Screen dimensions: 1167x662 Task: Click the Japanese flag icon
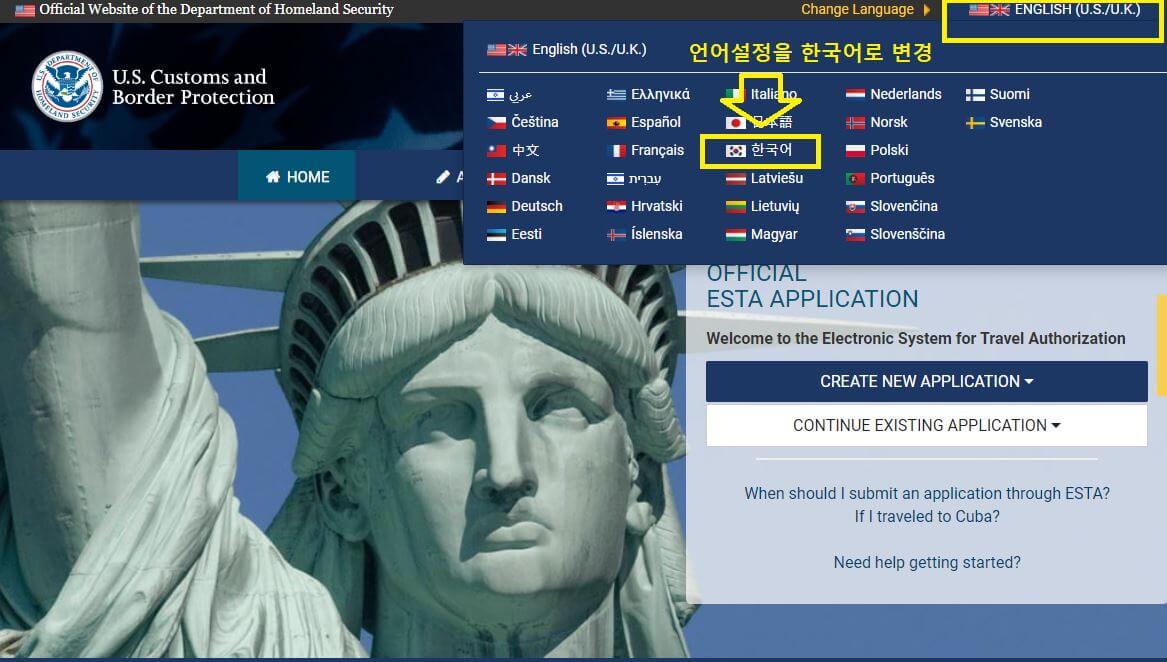click(735, 122)
